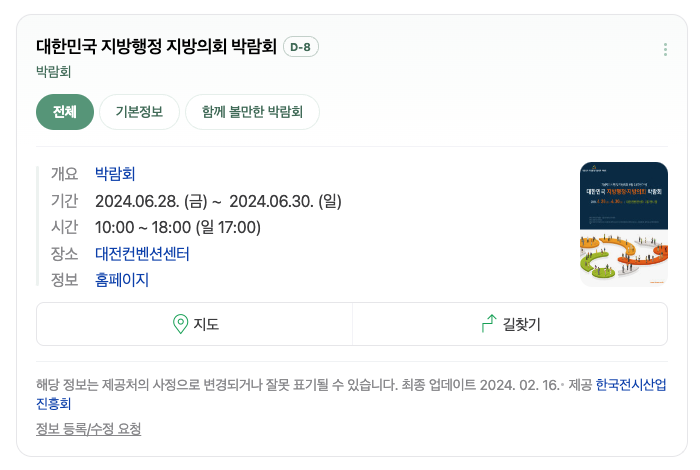
Task: Open the blue 박람회 link beside 개요
Action: [115, 174]
